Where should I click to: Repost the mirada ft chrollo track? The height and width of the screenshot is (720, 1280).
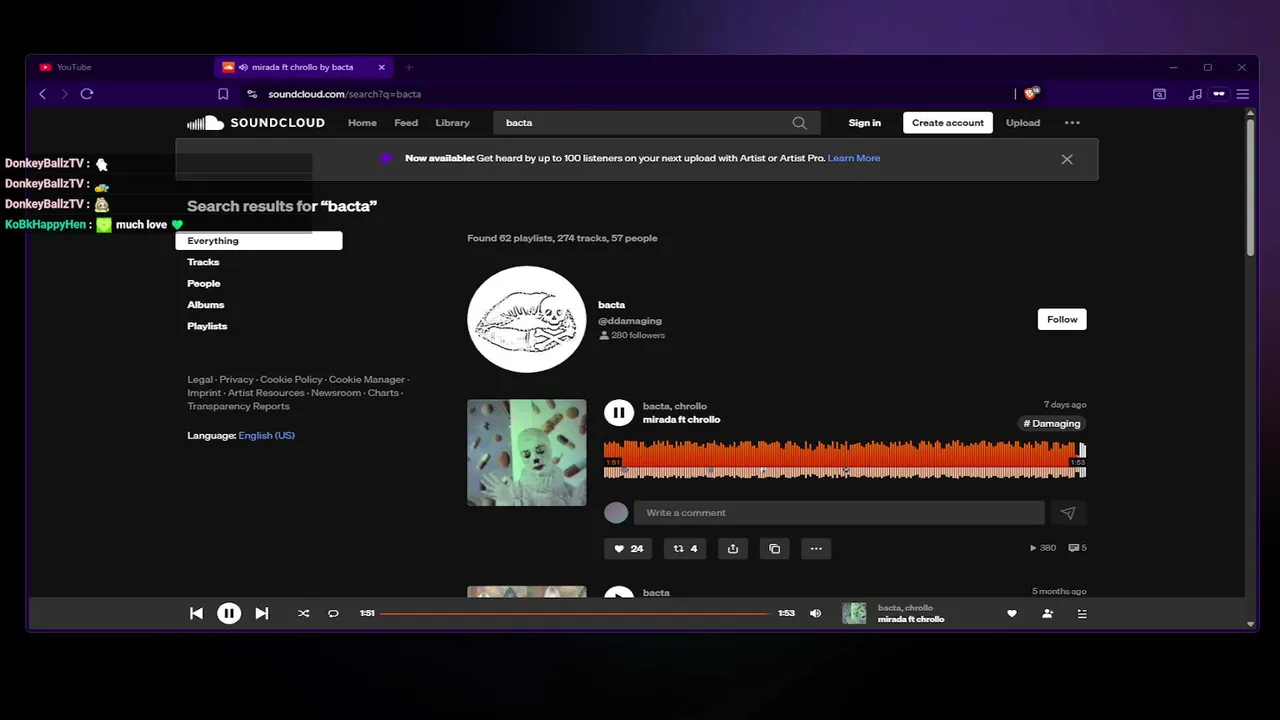click(x=686, y=548)
